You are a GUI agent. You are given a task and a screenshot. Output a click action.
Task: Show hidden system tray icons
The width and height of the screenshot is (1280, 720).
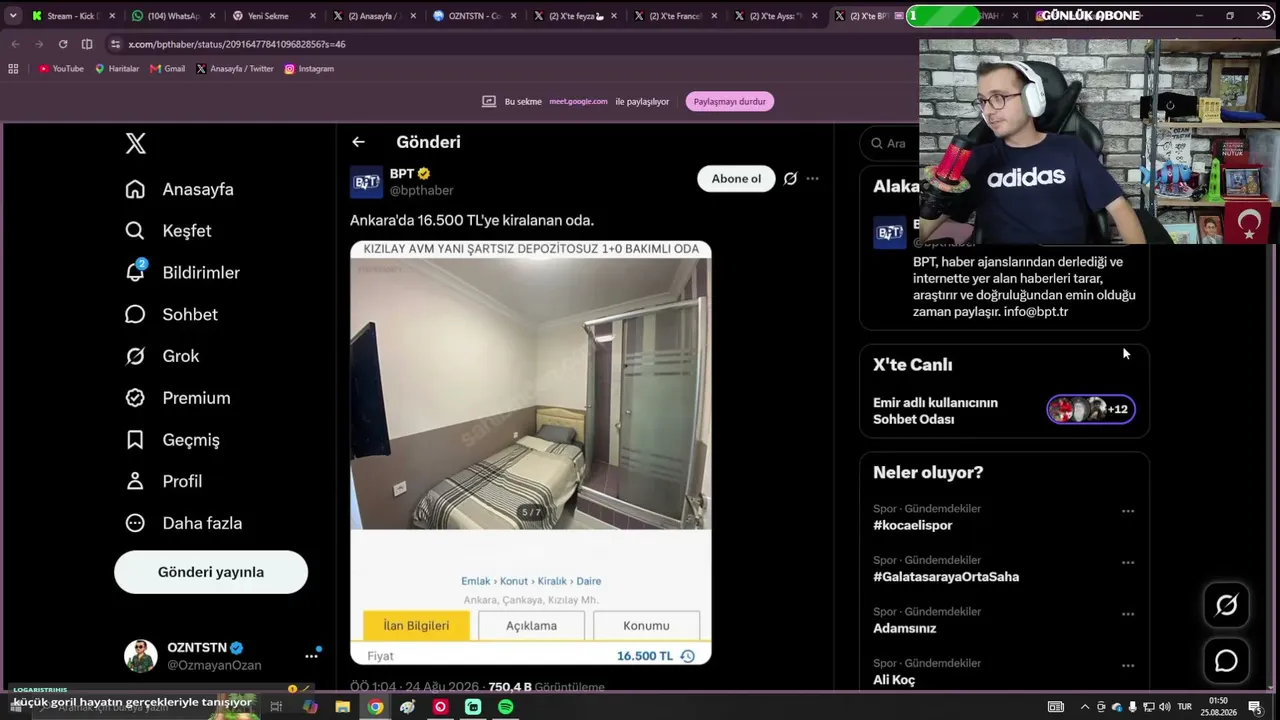click(1085, 707)
